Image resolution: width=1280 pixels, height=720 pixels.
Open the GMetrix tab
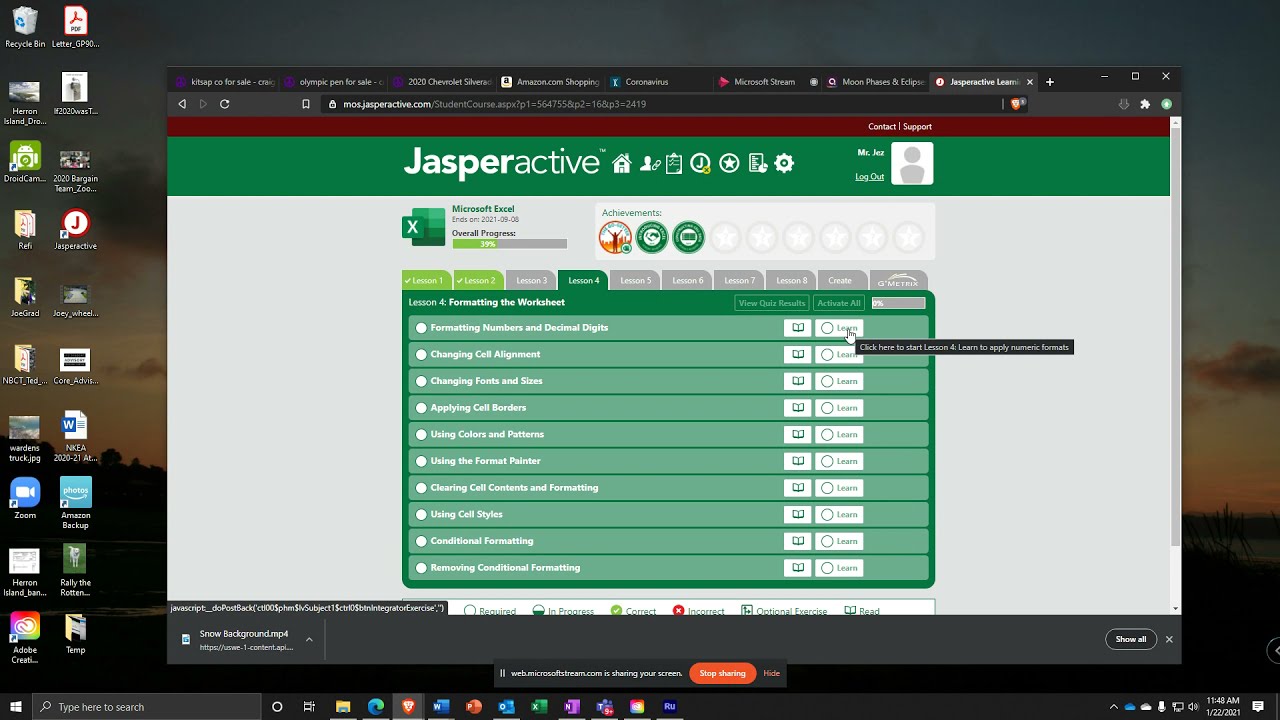898,280
